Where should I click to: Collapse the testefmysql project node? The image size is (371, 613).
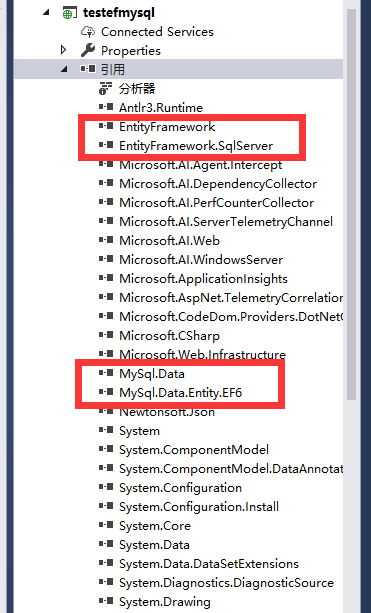click(47, 13)
